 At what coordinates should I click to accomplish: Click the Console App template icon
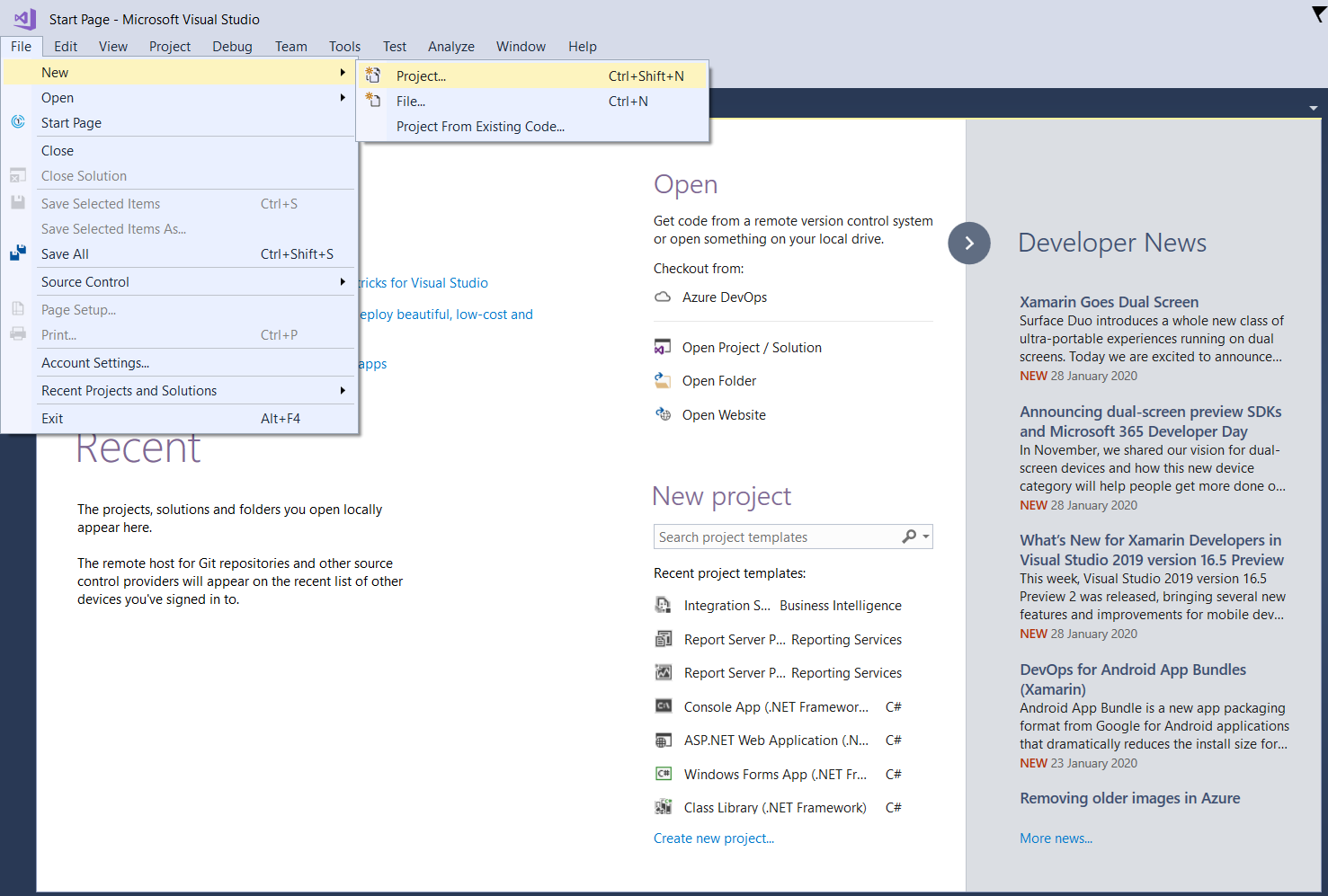[664, 706]
